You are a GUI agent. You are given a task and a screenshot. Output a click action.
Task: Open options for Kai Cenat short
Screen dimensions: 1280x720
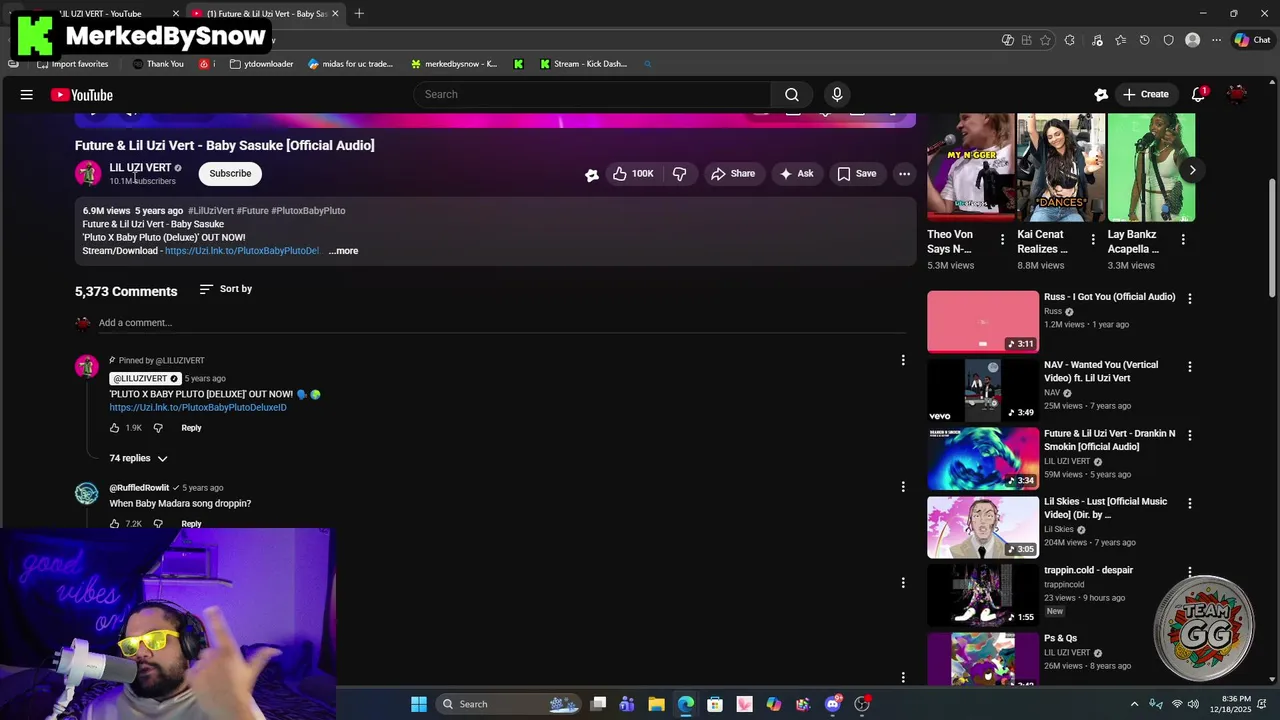pos(1093,239)
